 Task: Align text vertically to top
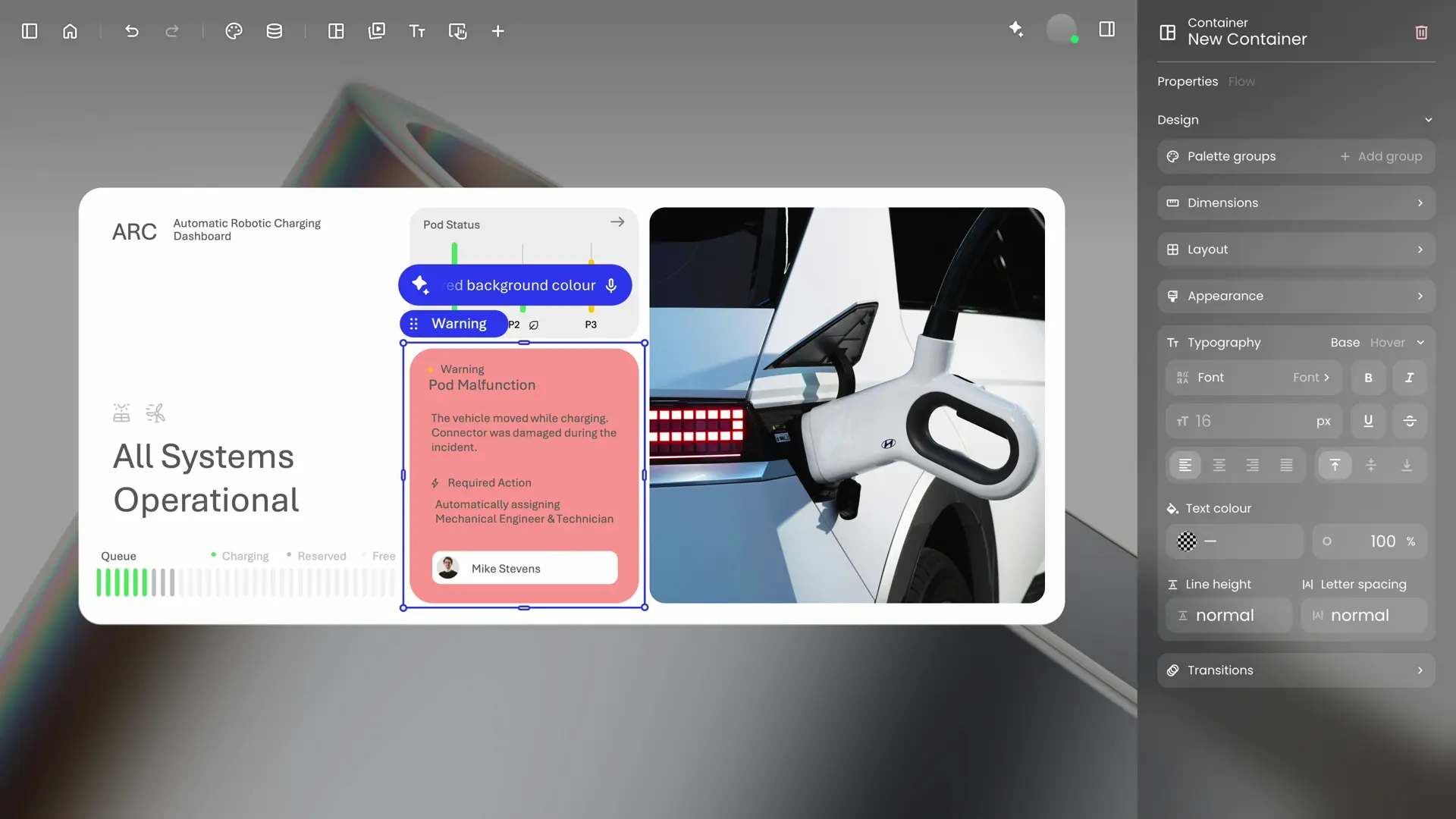click(x=1335, y=465)
